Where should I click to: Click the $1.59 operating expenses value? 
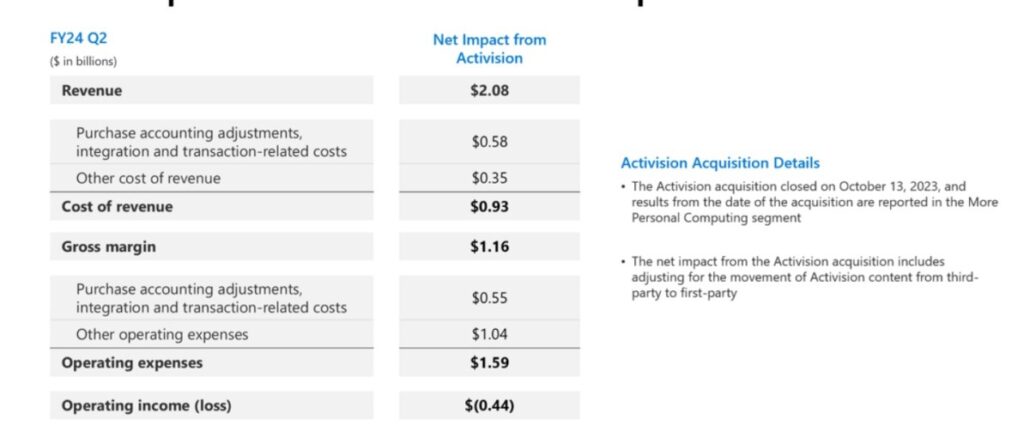pos(489,363)
